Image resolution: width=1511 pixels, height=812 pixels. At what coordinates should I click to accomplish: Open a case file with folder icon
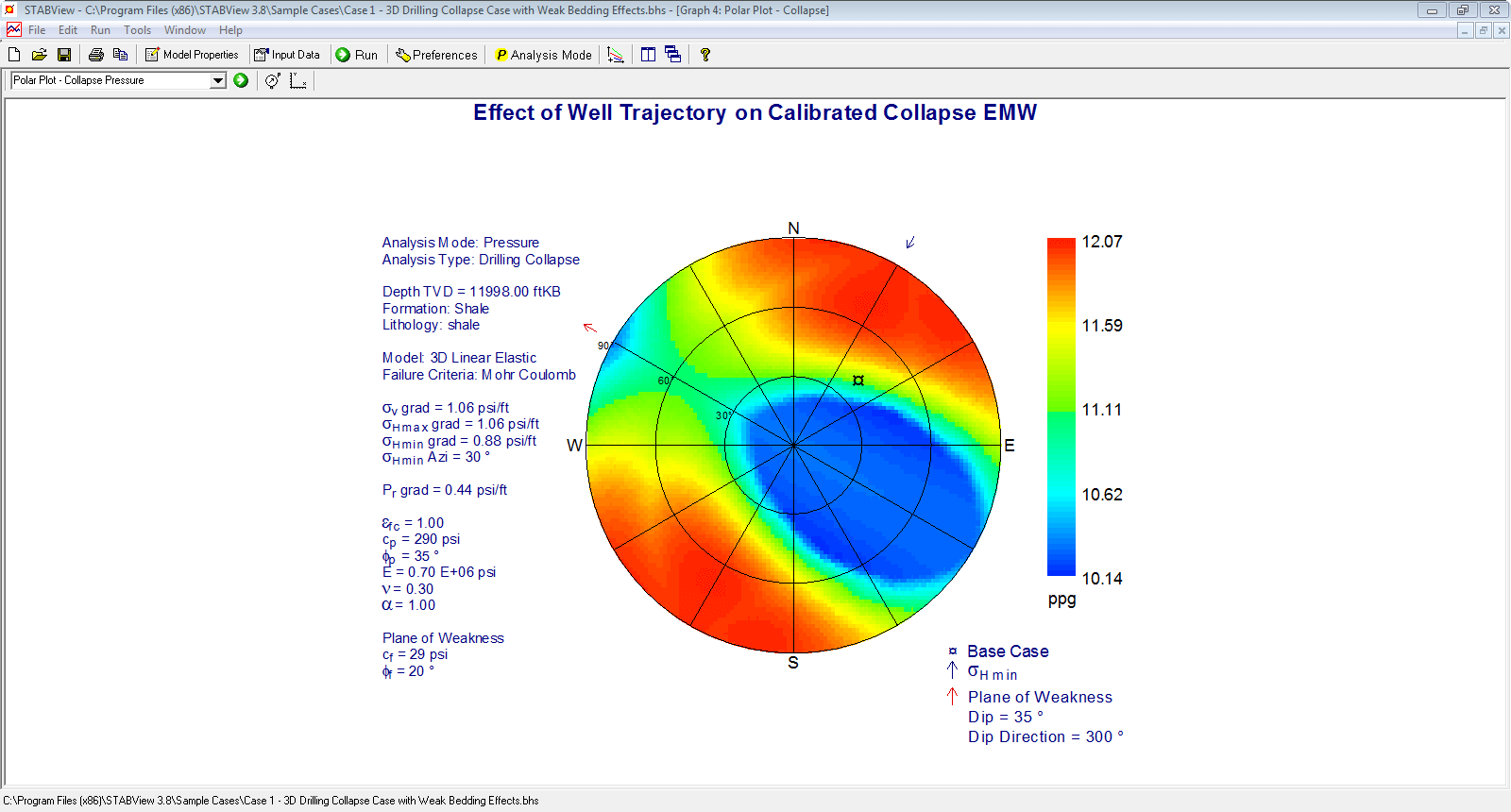tap(39, 55)
